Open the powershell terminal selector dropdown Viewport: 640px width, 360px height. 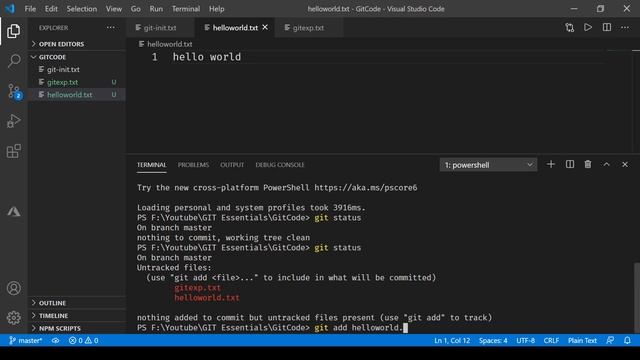(x=488, y=165)
